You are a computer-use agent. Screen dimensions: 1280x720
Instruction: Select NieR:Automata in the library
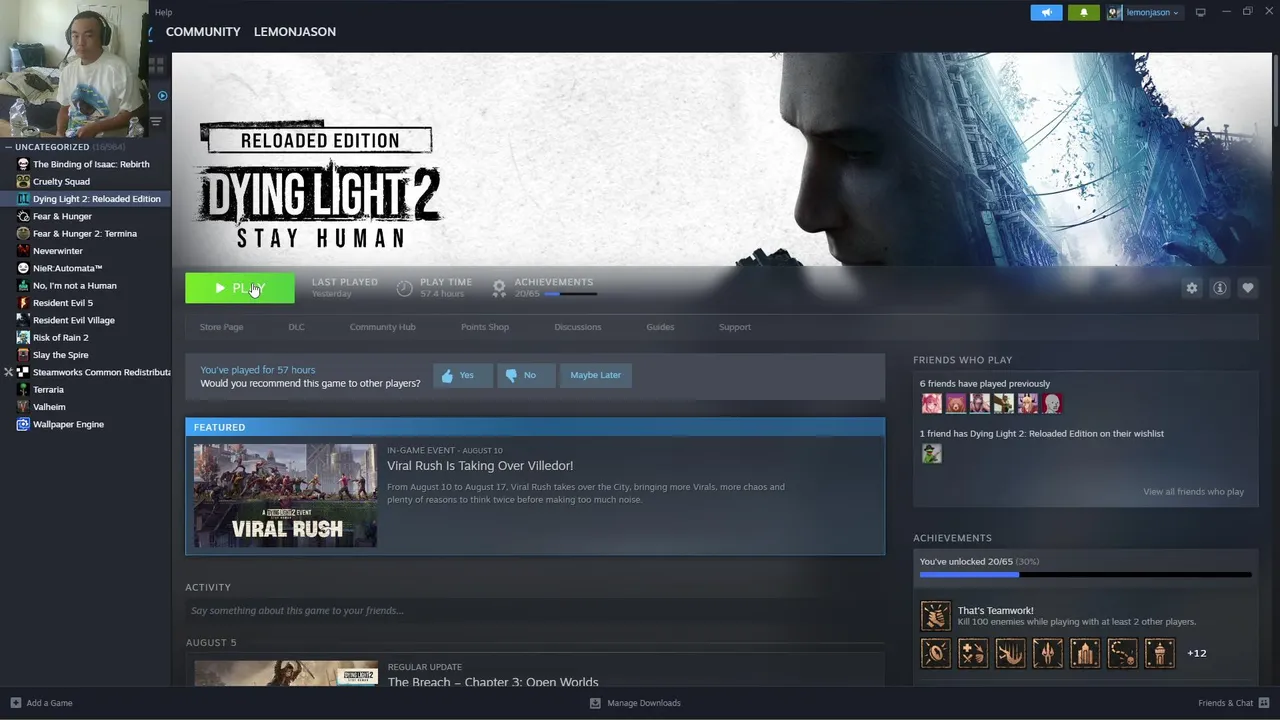click(68, 268)
